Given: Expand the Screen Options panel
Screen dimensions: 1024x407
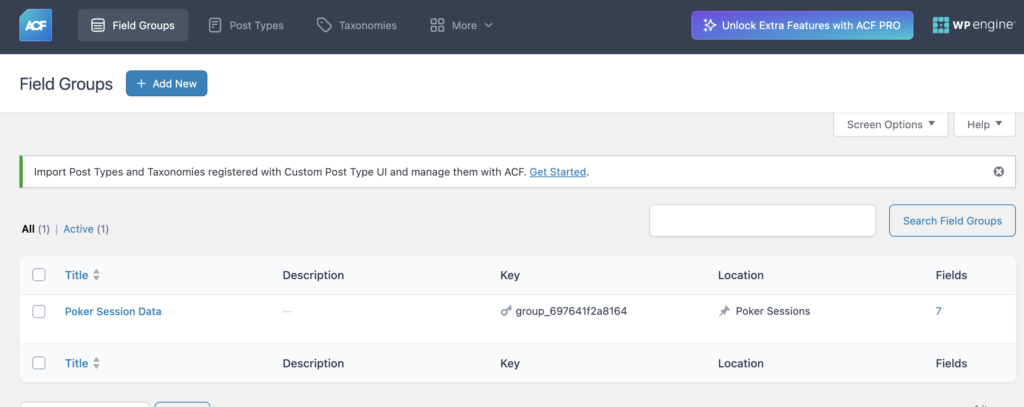Looking at the screenshot, I should tap(891, 125).
